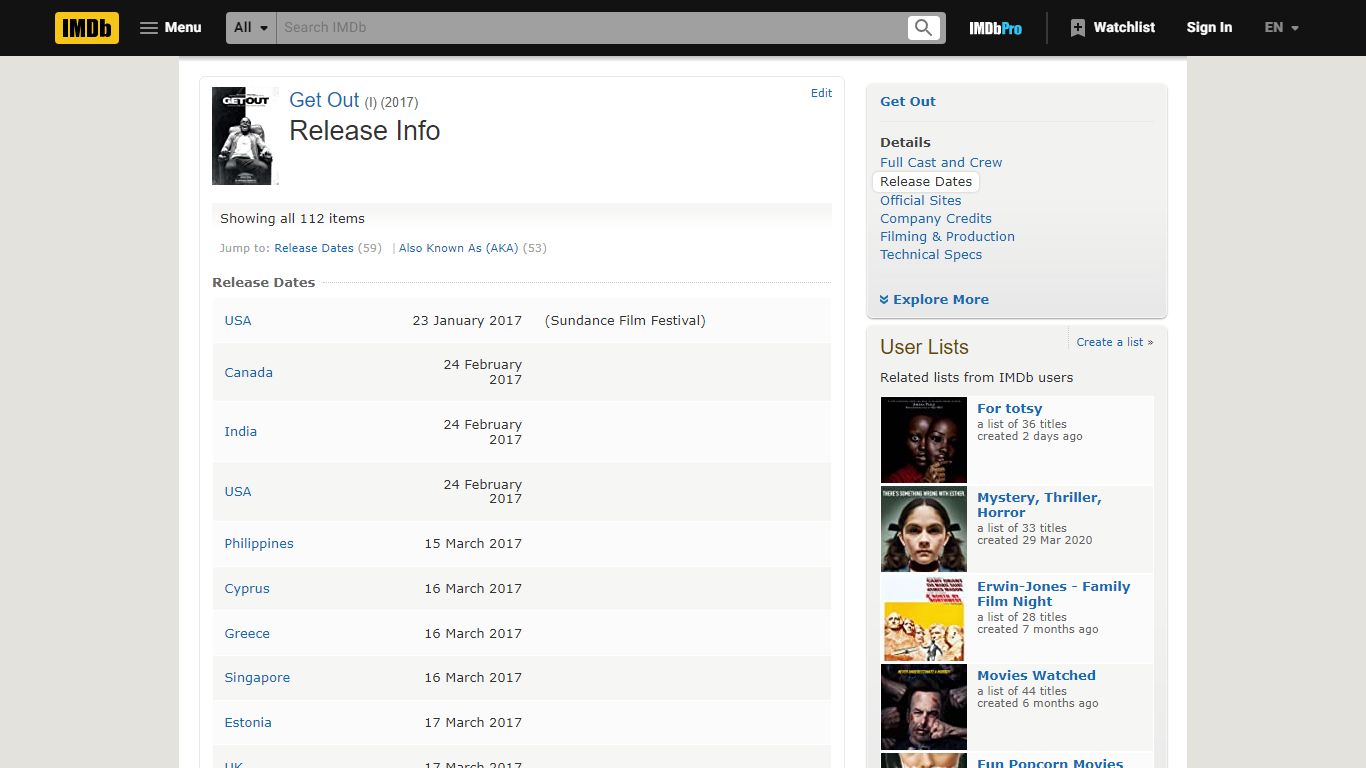Open the Canada country link
Screen dimensions: 1366x768
click(x=248, y=373)
